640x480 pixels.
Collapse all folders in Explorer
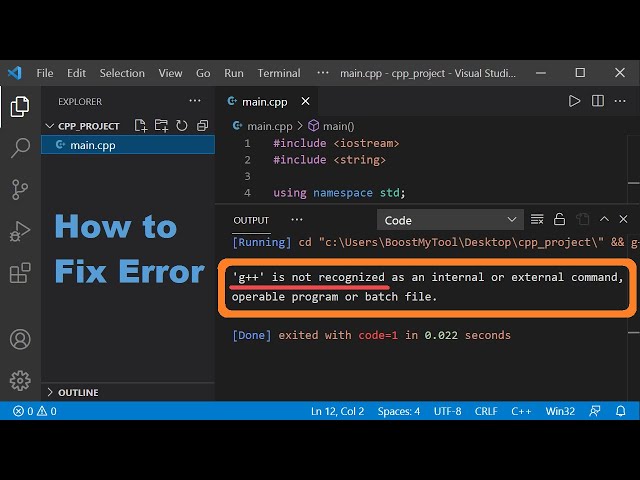(x=202, y=126)
